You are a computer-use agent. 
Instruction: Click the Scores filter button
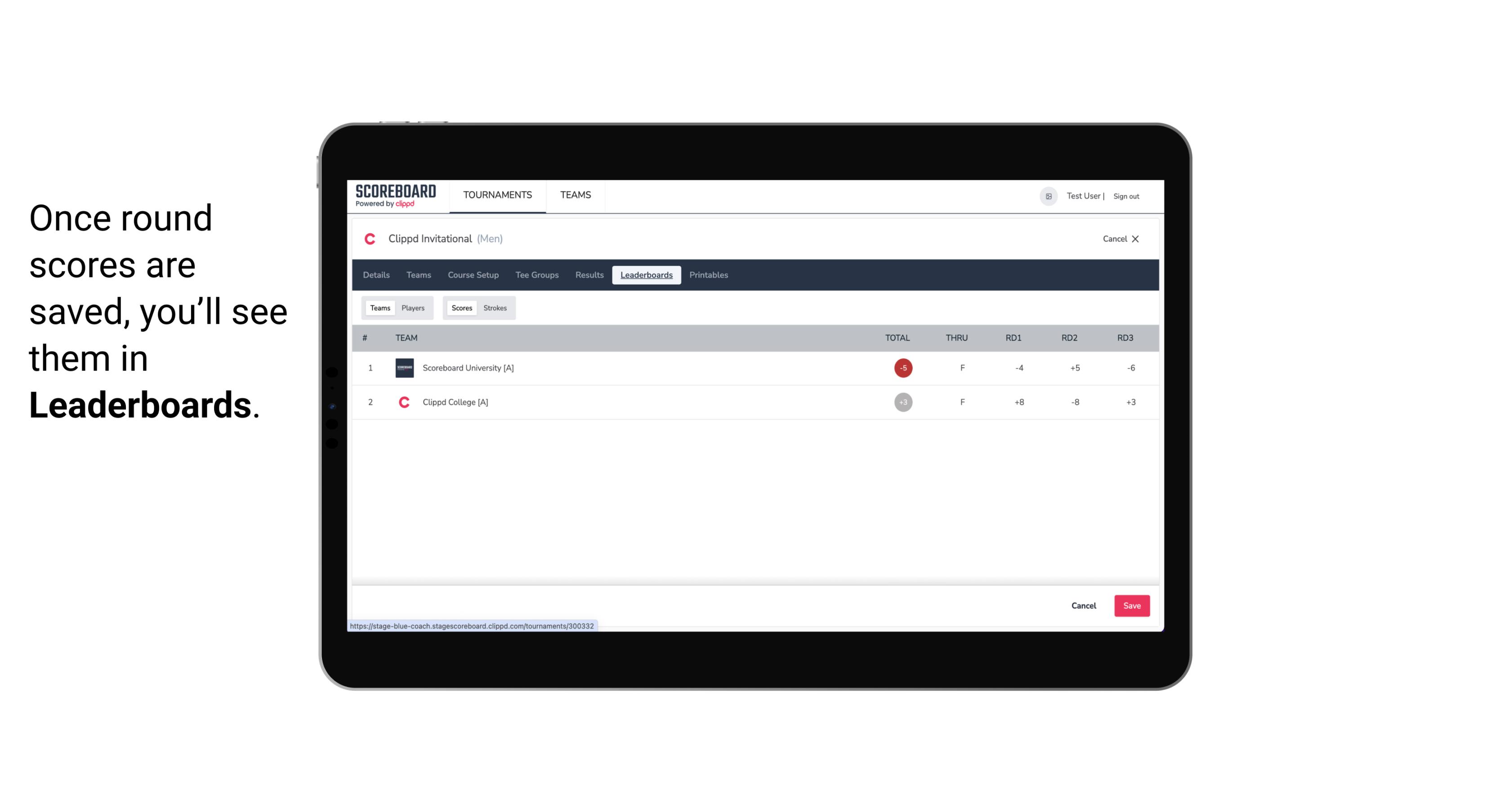[x=461, y=308]
